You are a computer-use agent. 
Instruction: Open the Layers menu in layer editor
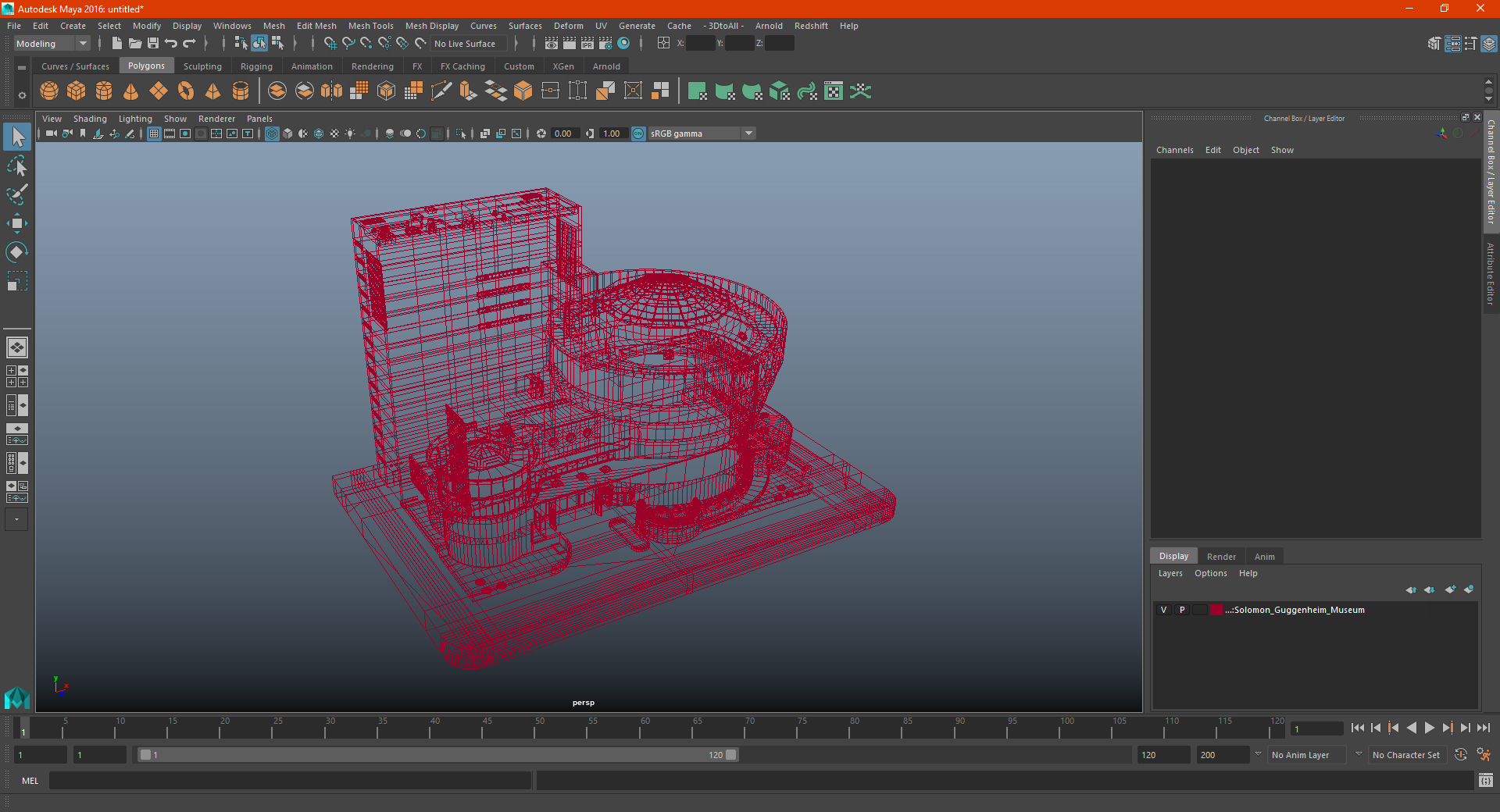[1170, 573]
